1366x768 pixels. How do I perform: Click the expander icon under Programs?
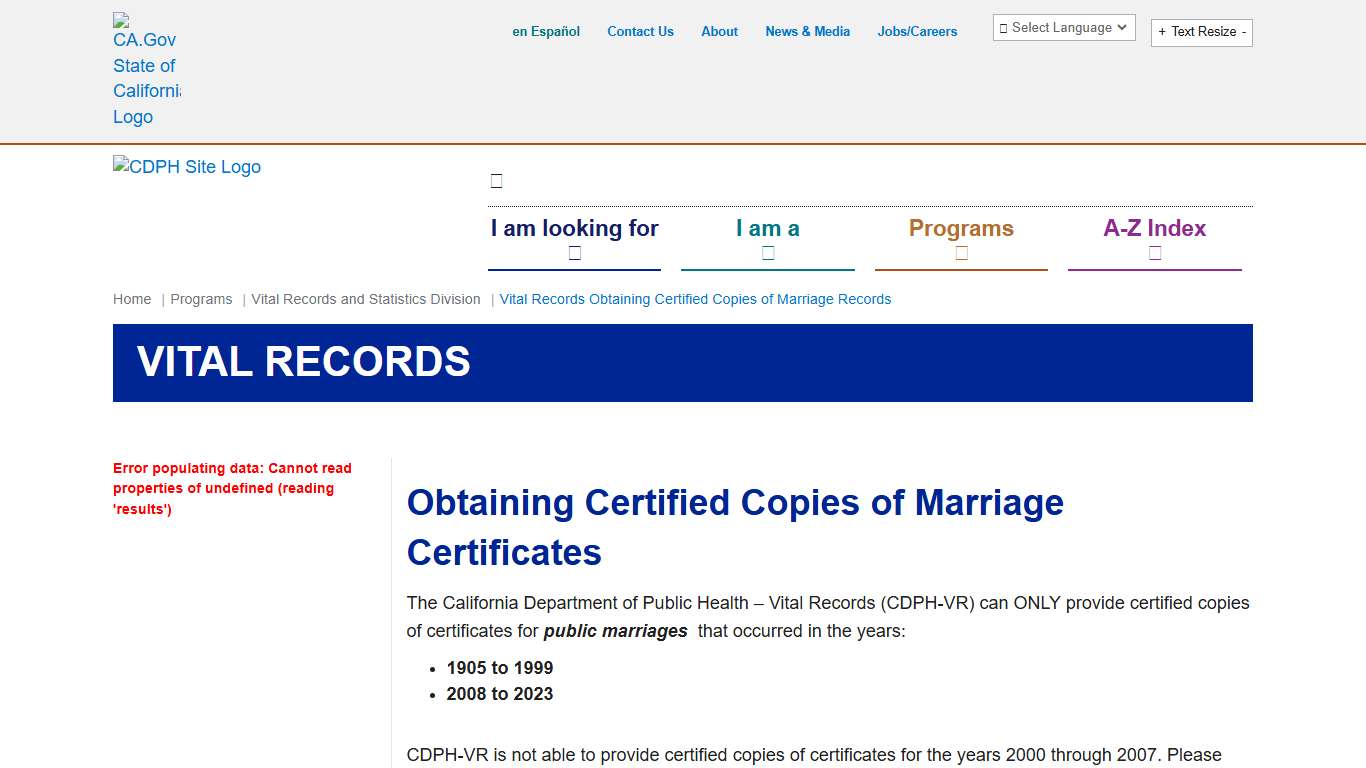[x=961, y=253]
